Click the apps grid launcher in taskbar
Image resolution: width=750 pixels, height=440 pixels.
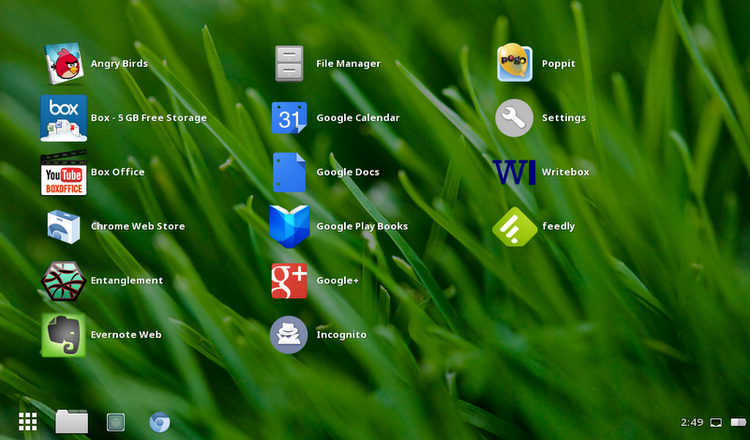tap(28, 422)
